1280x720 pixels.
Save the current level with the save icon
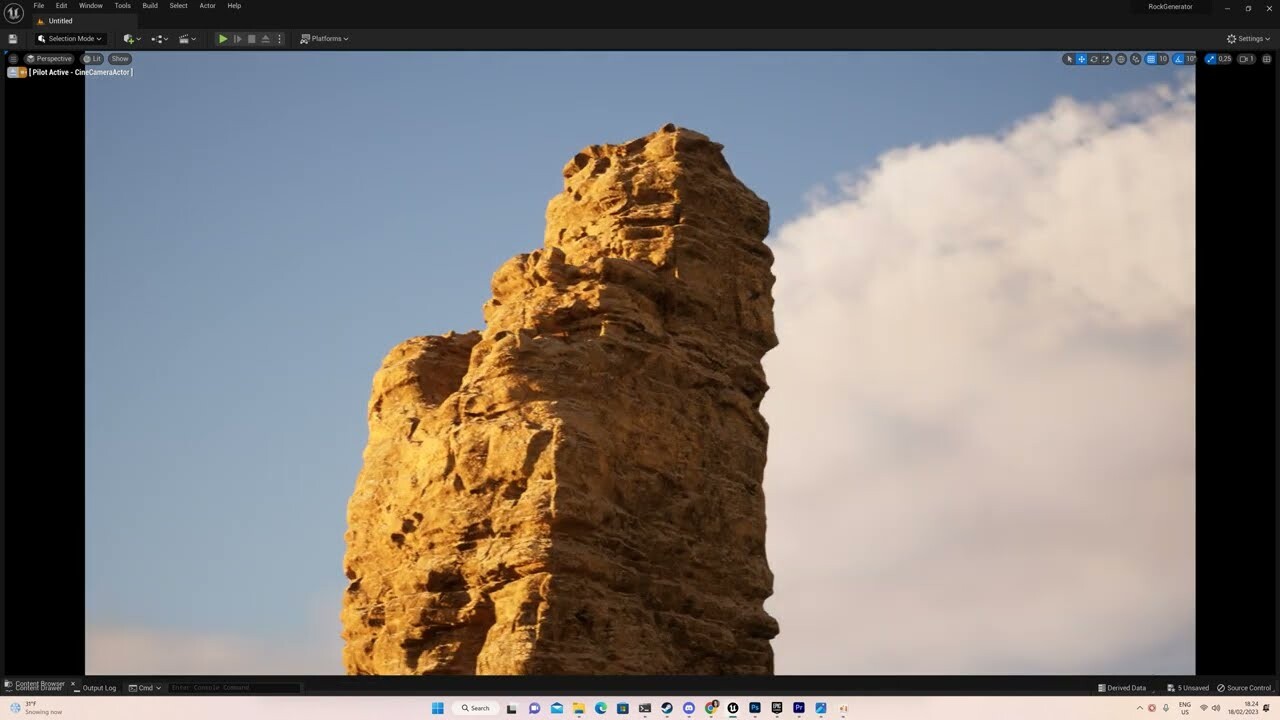pos(12,38)
